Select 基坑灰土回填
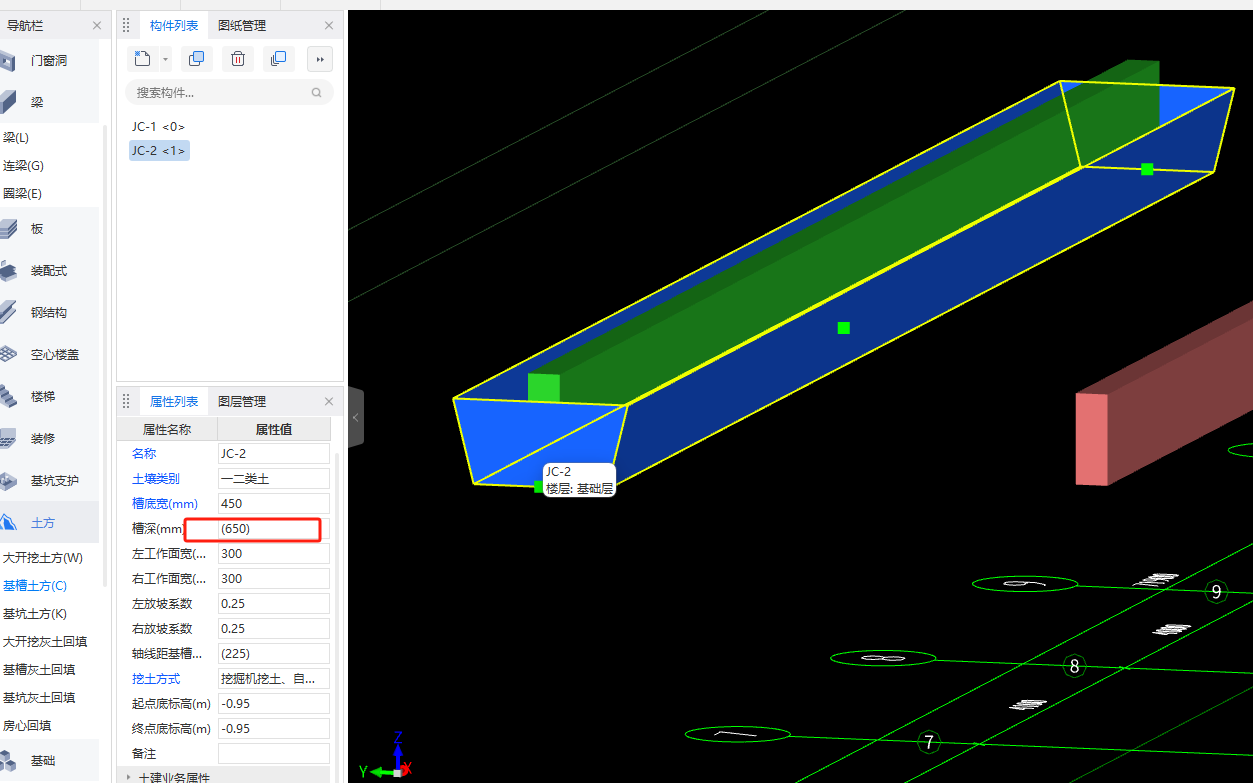 [39, 698]
